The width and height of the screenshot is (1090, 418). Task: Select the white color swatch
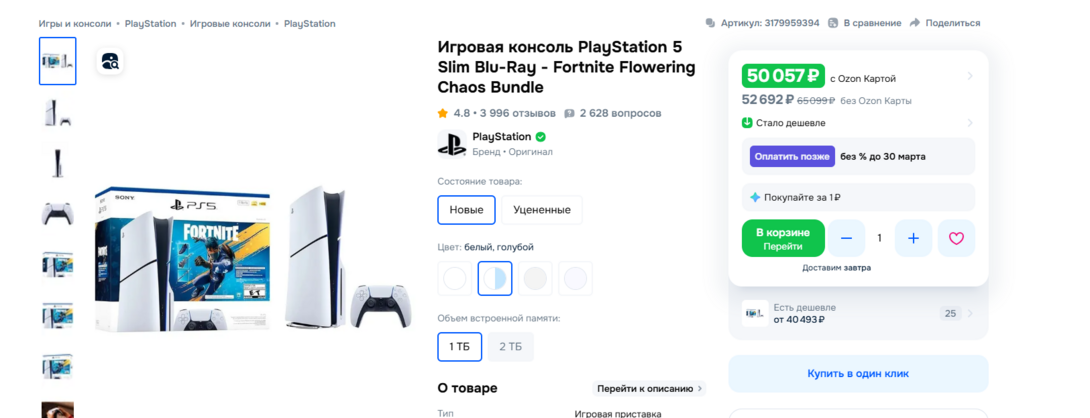pyautogui.click(x=455, y=278)
